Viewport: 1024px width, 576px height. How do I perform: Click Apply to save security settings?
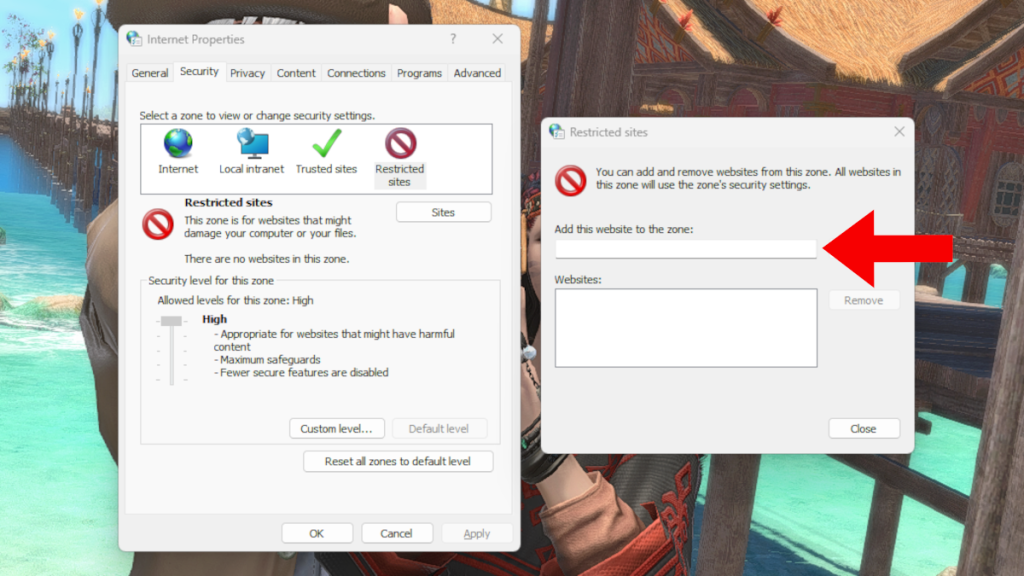coord(477,533)
